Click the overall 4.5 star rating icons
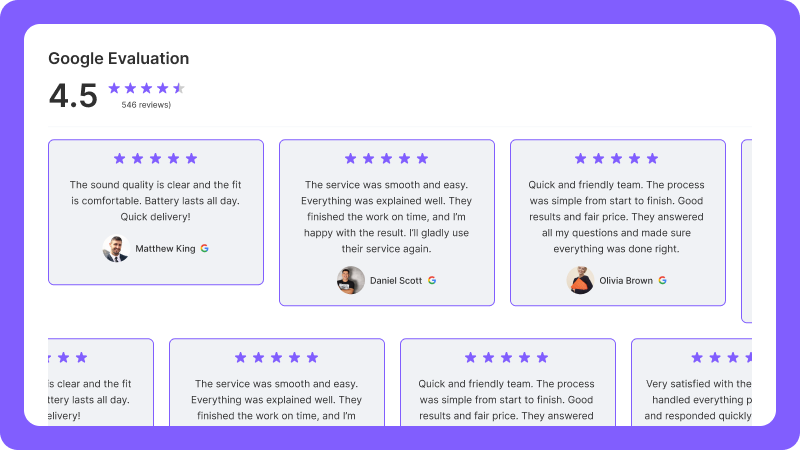The image size is (800, 450). point(146,88)
